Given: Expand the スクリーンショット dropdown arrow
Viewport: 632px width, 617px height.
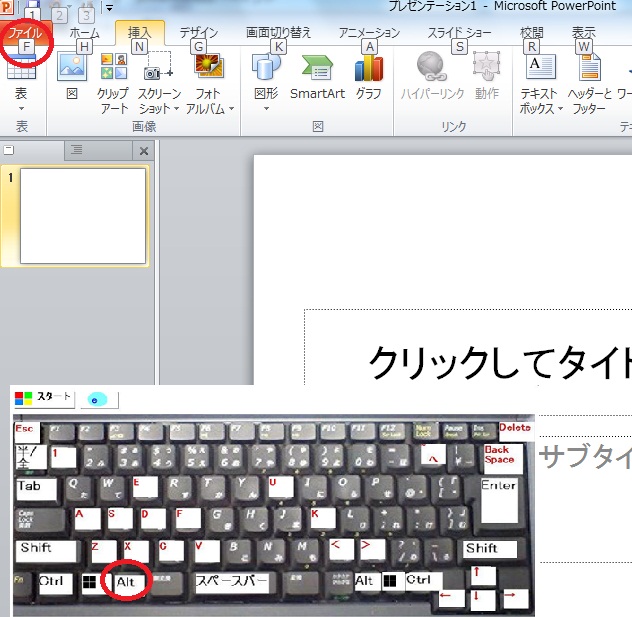Looking at the screenshot, I should point(177,108).
